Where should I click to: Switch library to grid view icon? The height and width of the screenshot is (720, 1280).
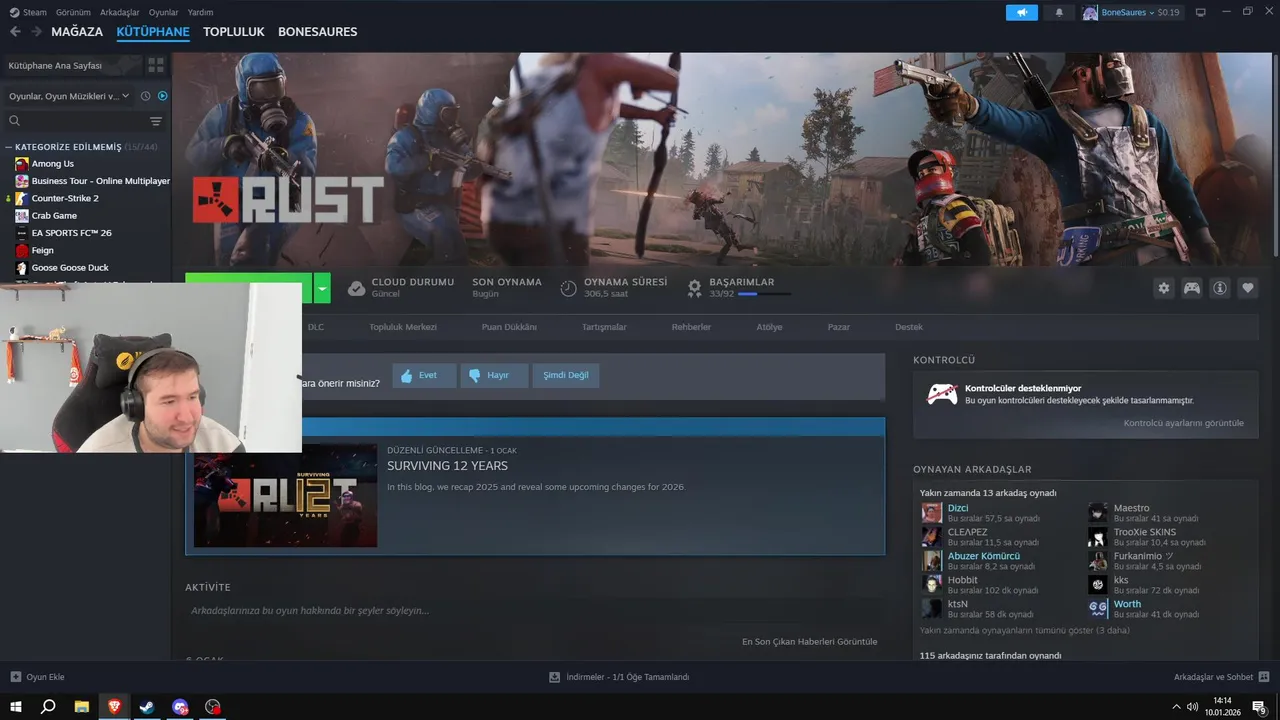tap(156, 65)
